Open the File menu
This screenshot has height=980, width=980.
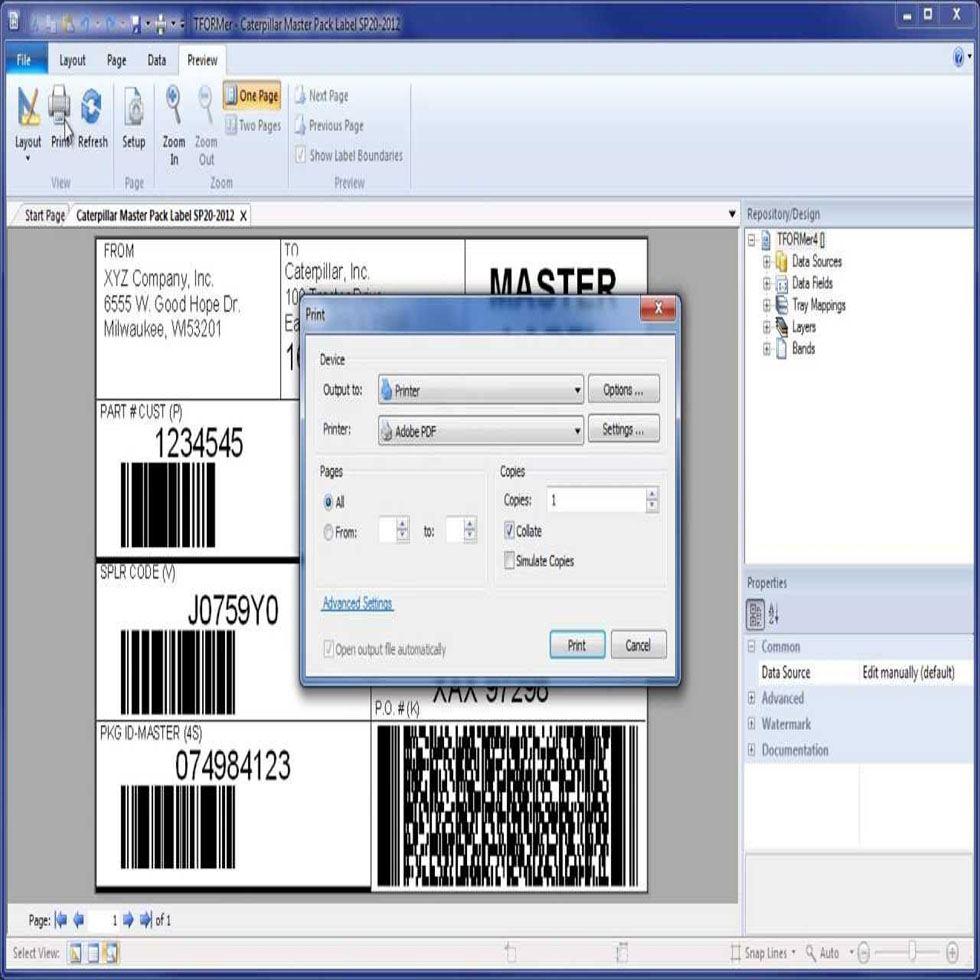tap(24, 60)
